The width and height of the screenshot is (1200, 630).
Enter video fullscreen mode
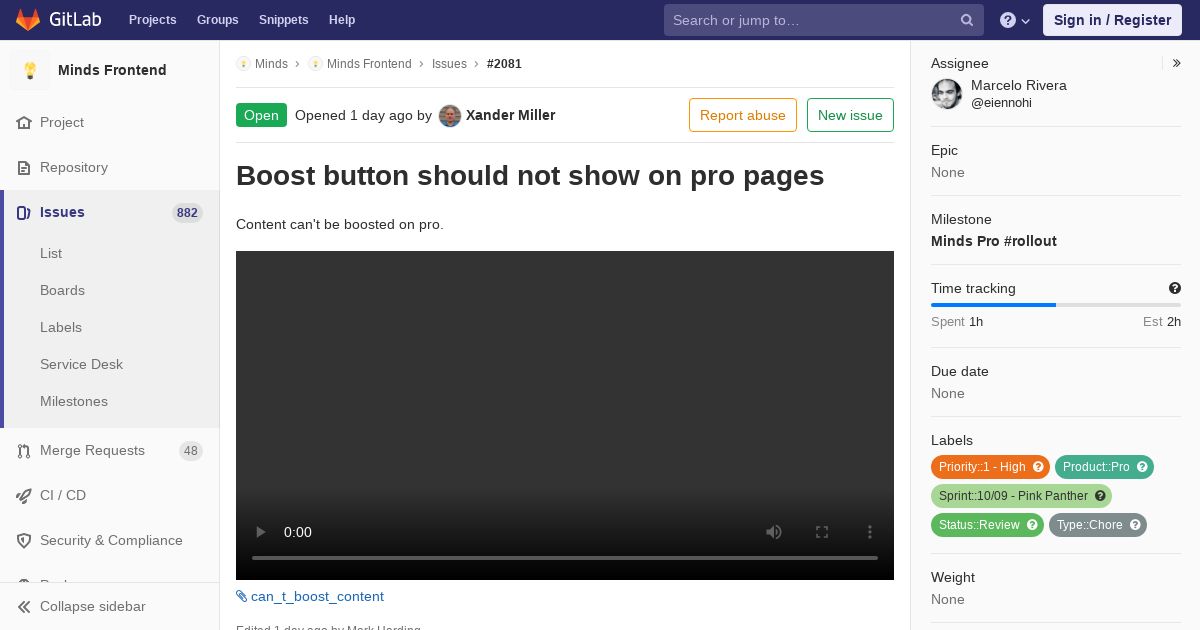click(x=822, y=532)
